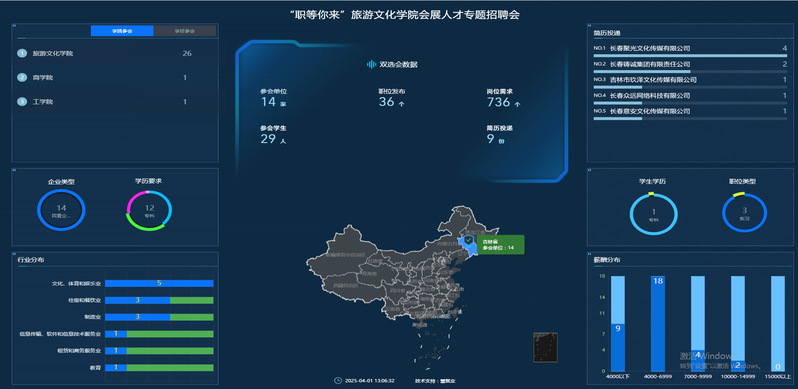Click the up-arrow icon beside 职位发布 36
This screenshot has height=389, width=798.
[402, 104]
